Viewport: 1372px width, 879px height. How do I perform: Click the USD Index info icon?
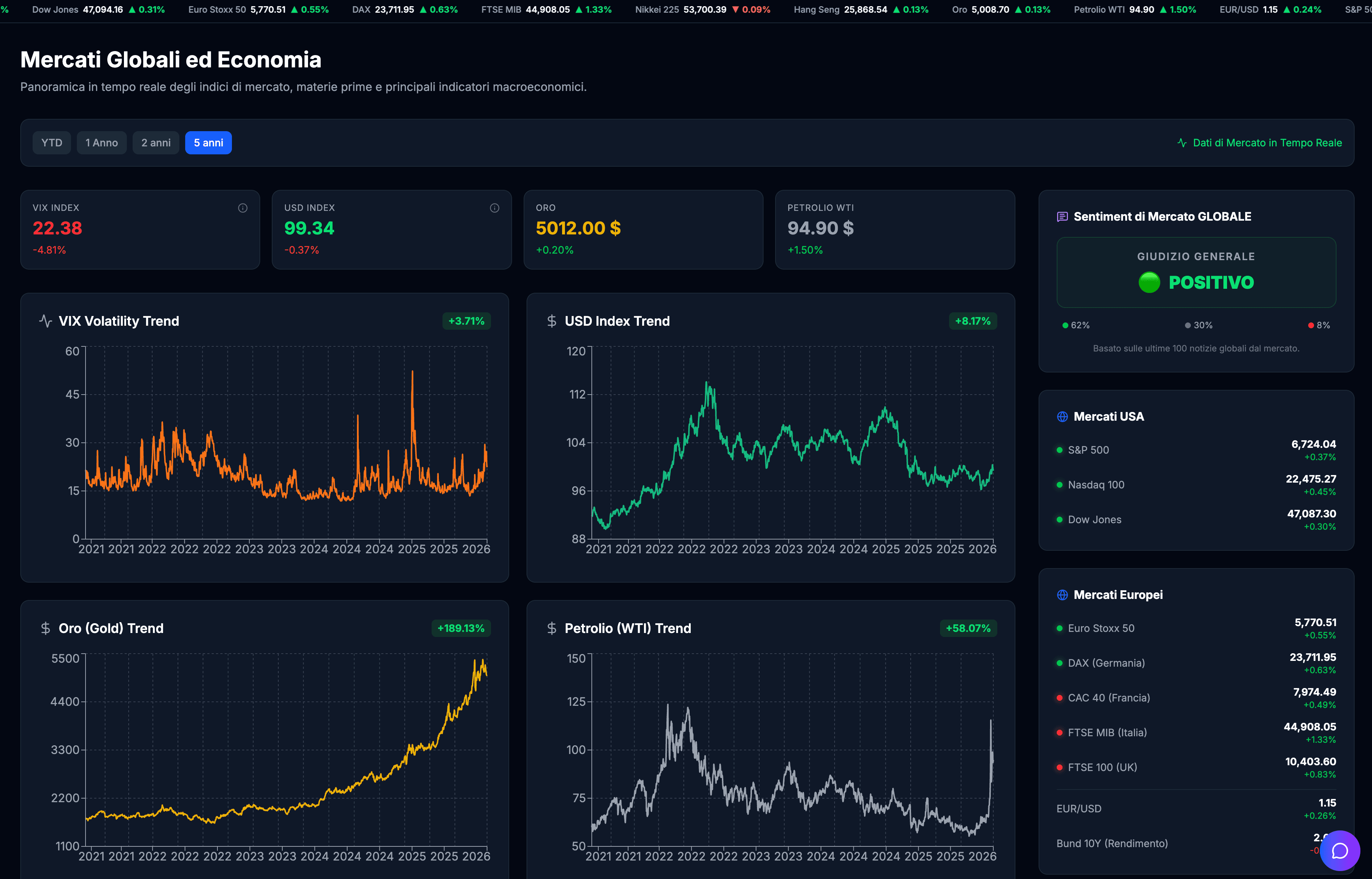pos(494,208)
